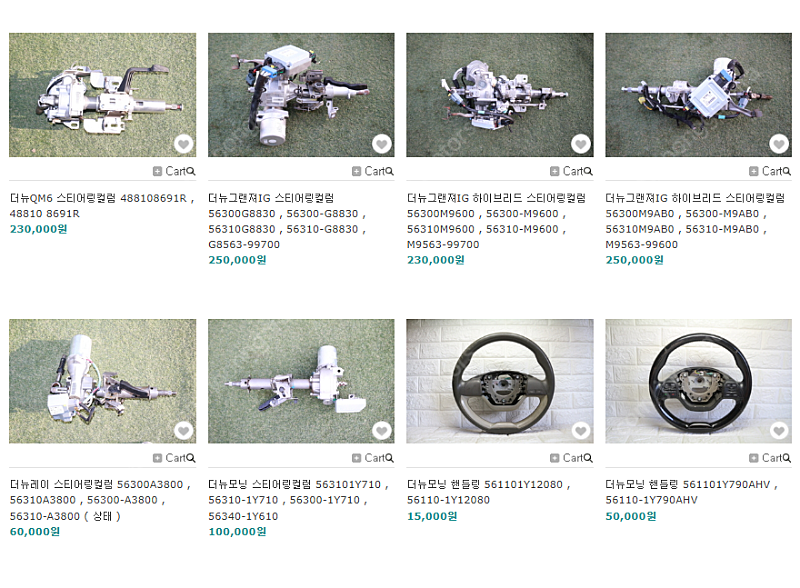Add Morning 561101Y12080 wheel to Cart

[x=567, y=458]
